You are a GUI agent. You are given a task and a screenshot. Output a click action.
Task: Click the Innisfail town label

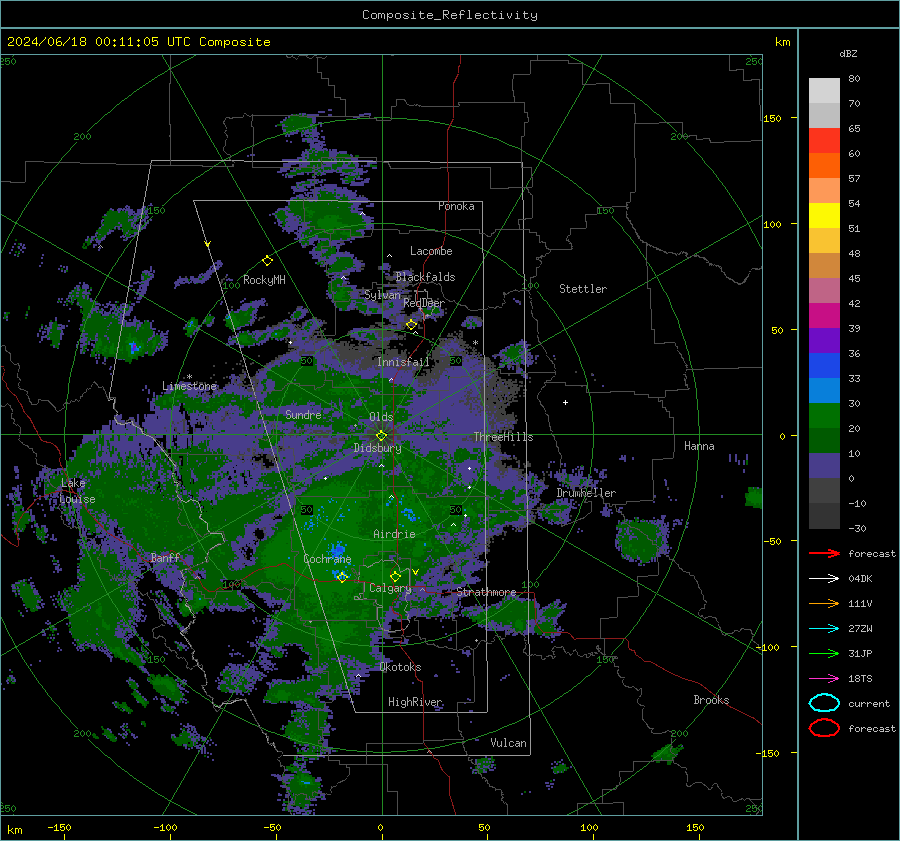pyautogui.click(x=403, y=362)
